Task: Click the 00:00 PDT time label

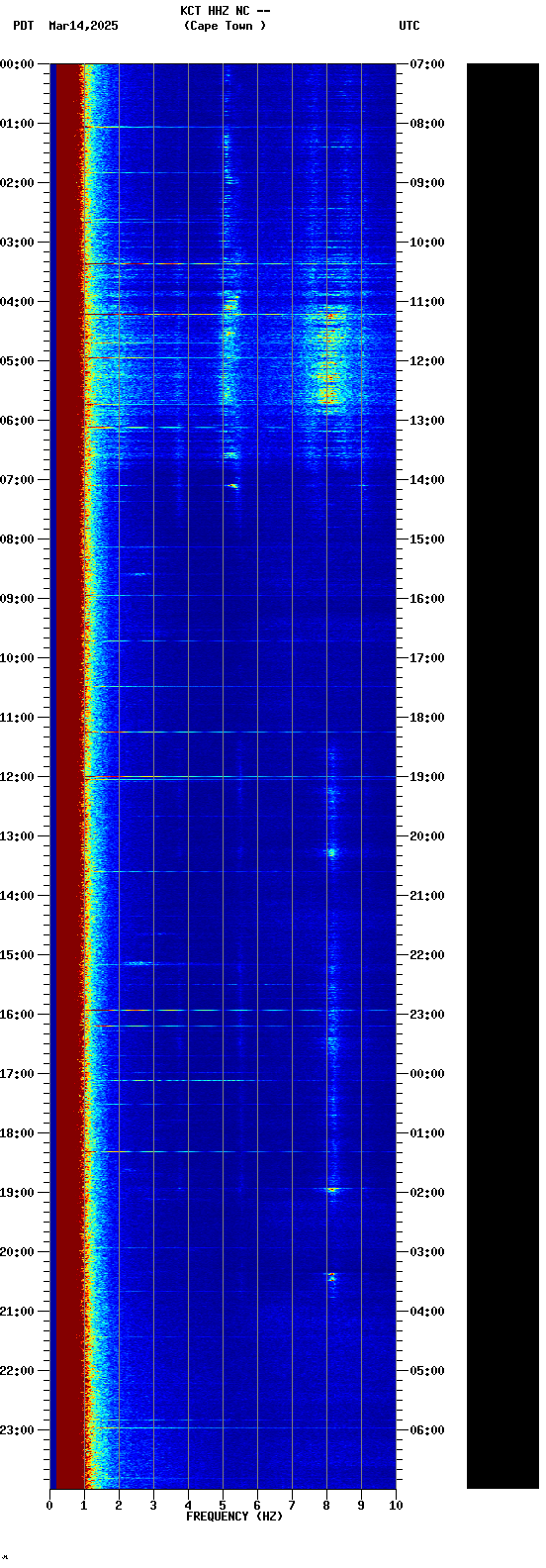Action: (x=18, y=64)
